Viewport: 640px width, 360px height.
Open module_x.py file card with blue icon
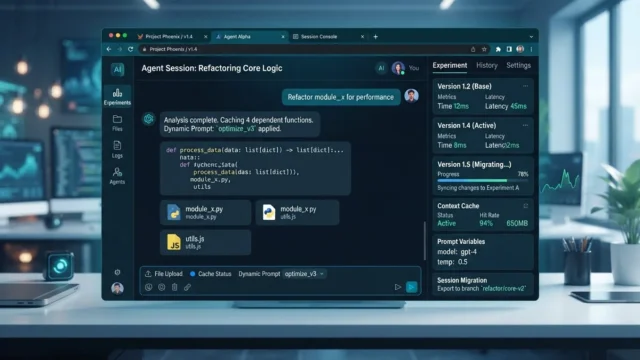click(205, 212)
